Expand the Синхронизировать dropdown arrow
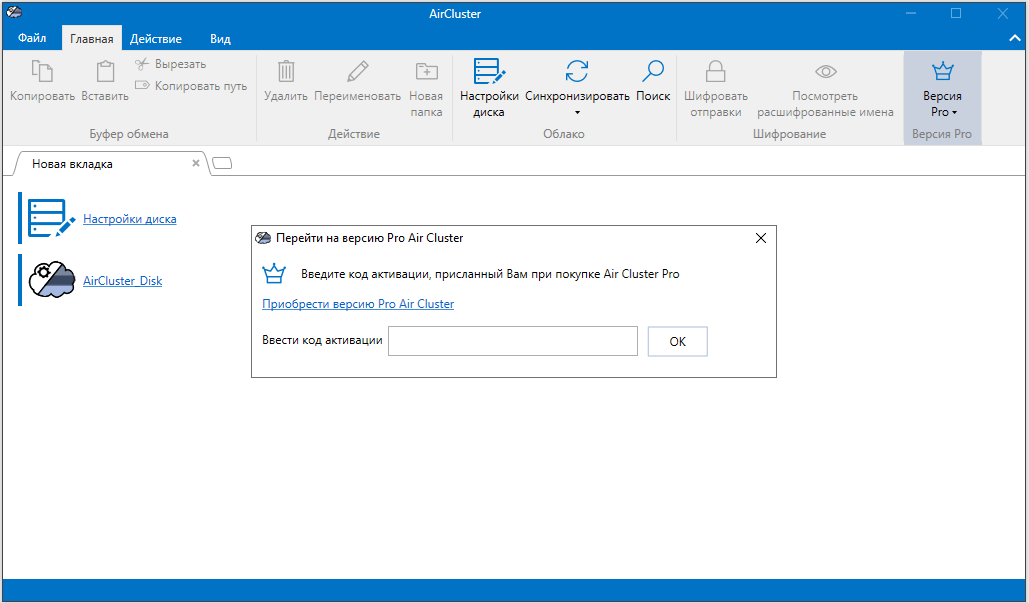Image resolution: width=1029 pixels, height=603 pixels. 577,113
